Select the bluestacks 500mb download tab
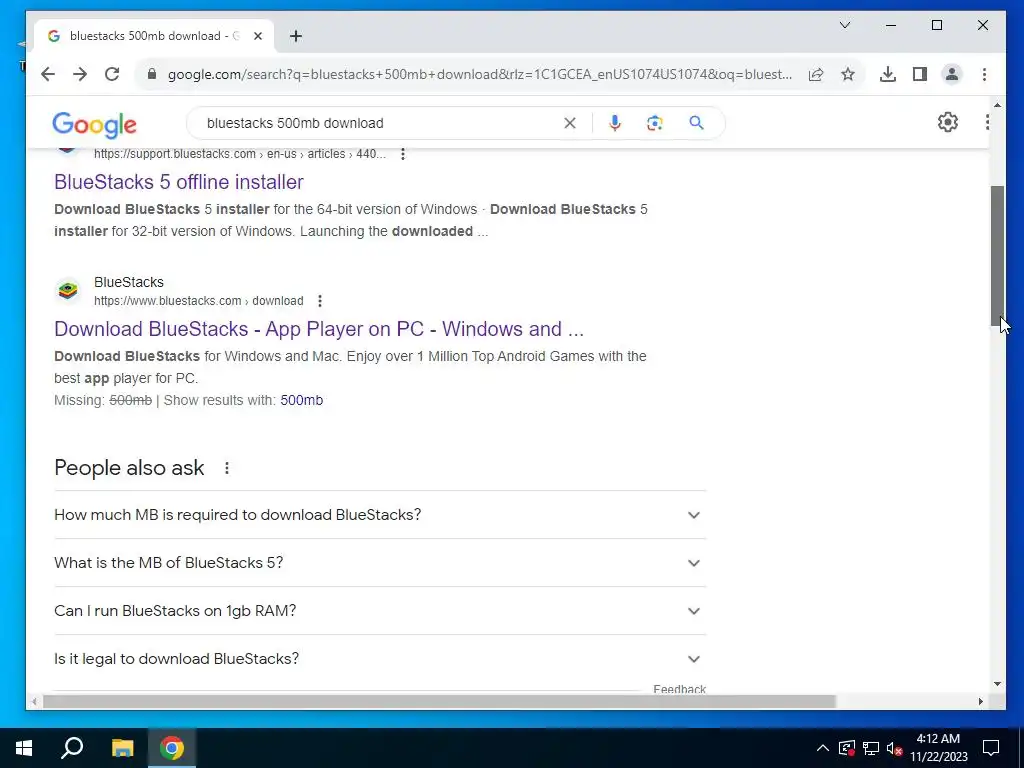 [x=153, y=36]
